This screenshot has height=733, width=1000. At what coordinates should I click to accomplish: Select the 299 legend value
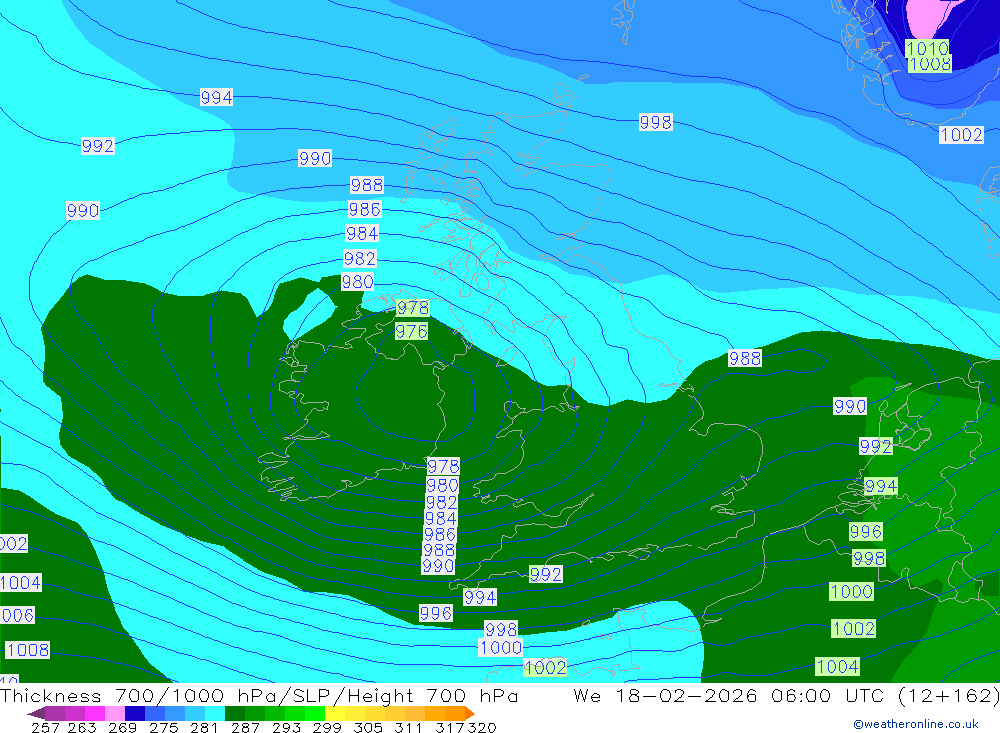(x=327, y=727)
